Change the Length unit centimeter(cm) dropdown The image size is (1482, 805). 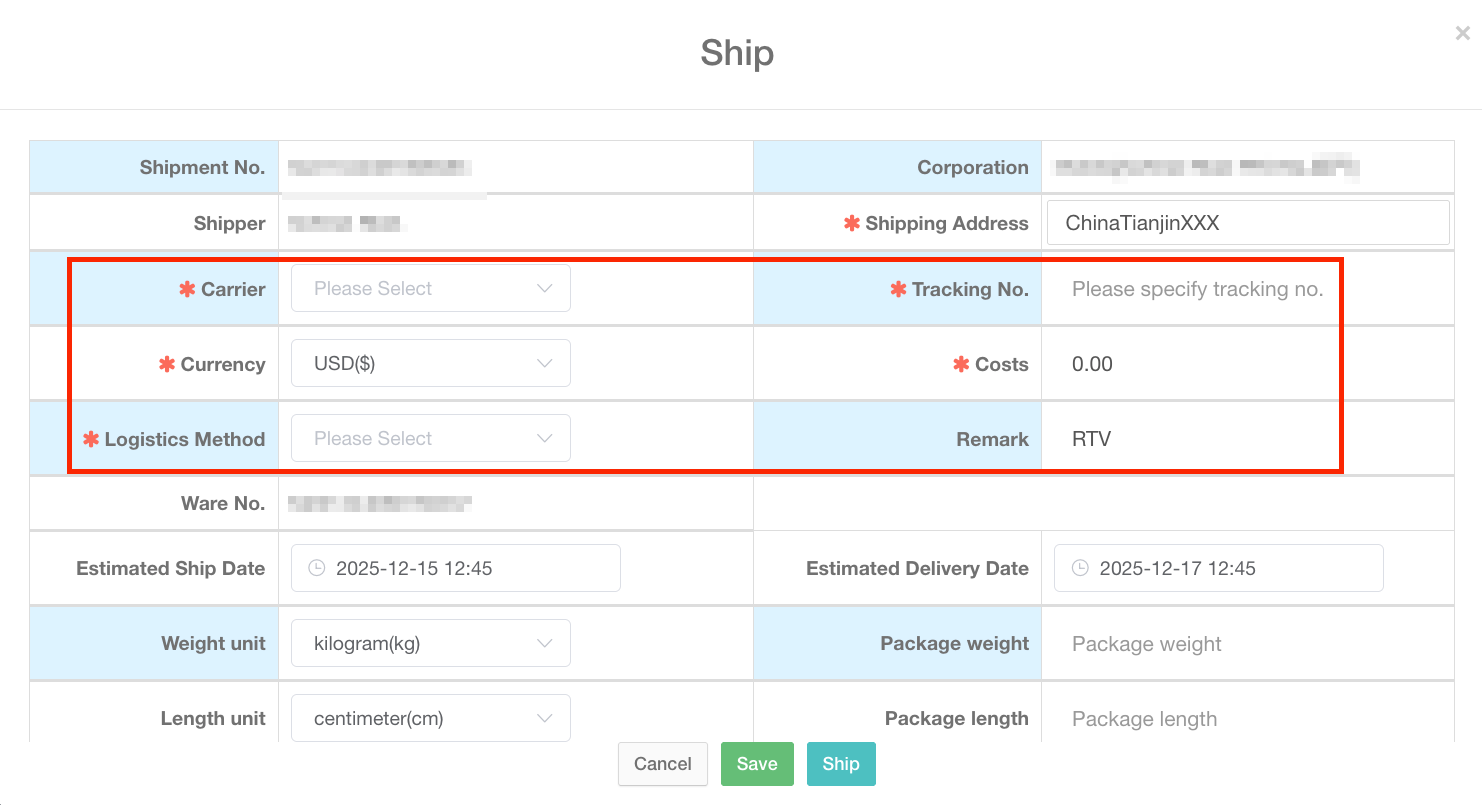[430, 718]
